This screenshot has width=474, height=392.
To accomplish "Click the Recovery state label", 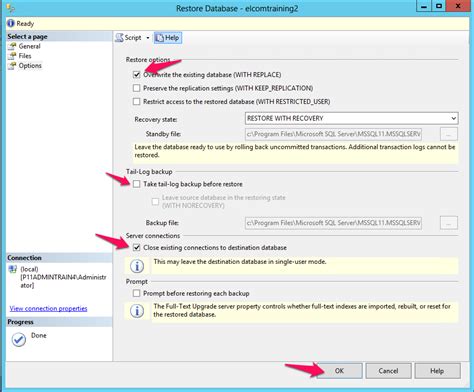I will point(156,119).
